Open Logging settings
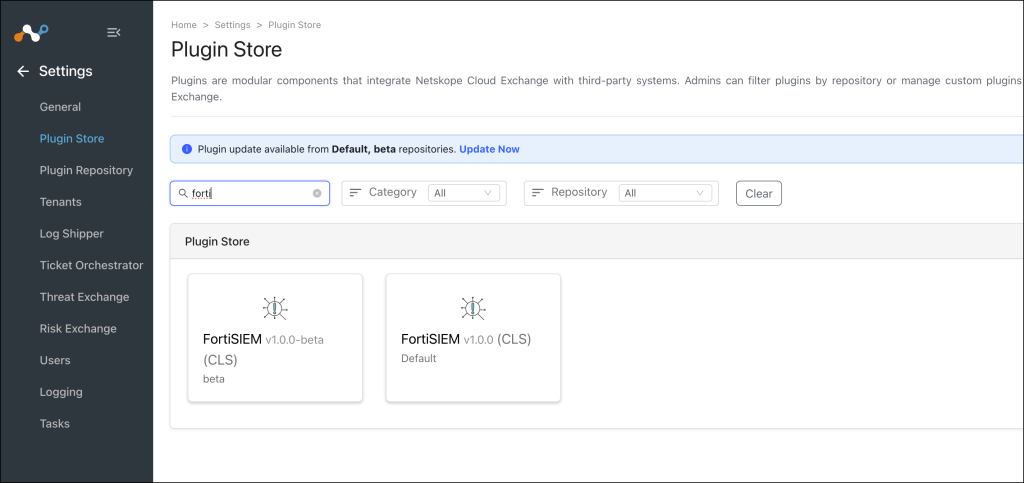1024x483 pixels. coord(61,392)
